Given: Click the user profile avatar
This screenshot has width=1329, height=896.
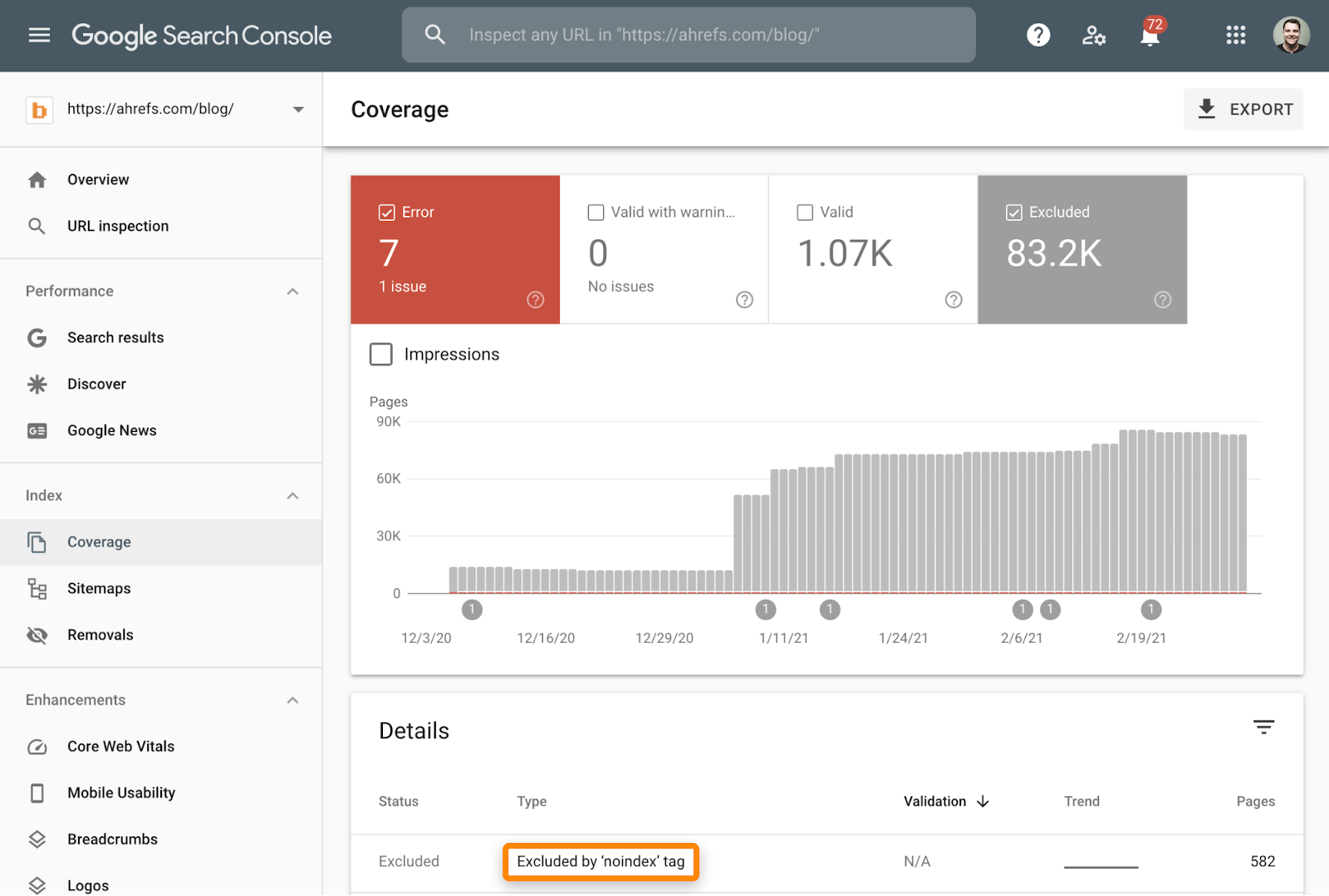Looking at the screenshot, I should click(x=1291, y=35).
